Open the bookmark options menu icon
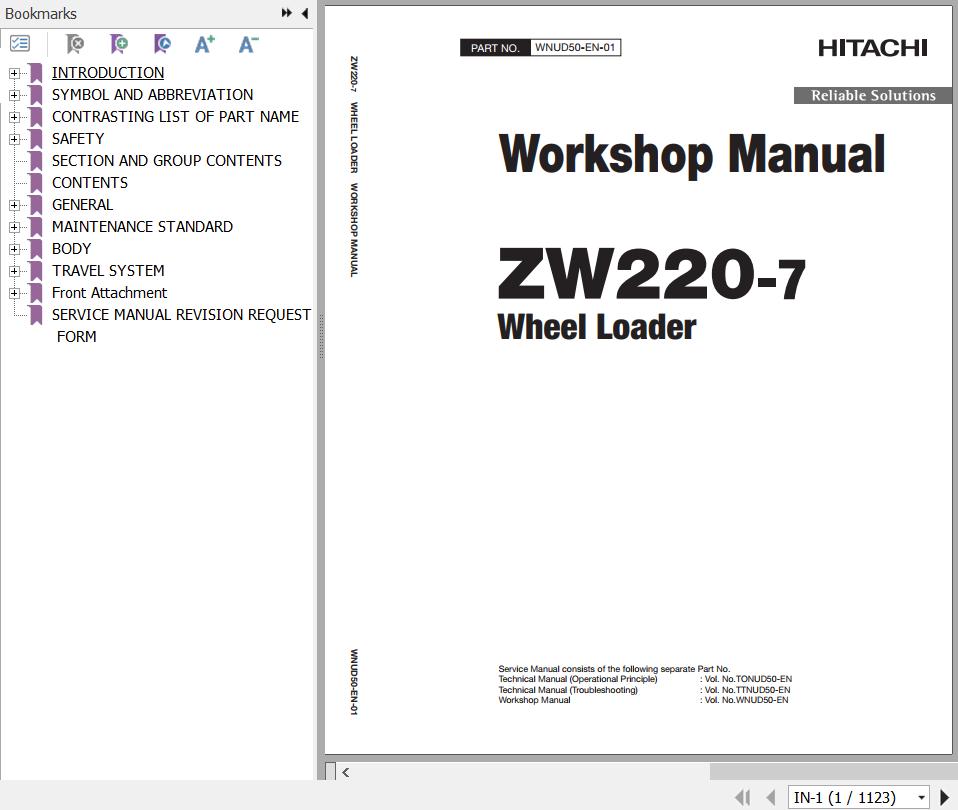 20,43
